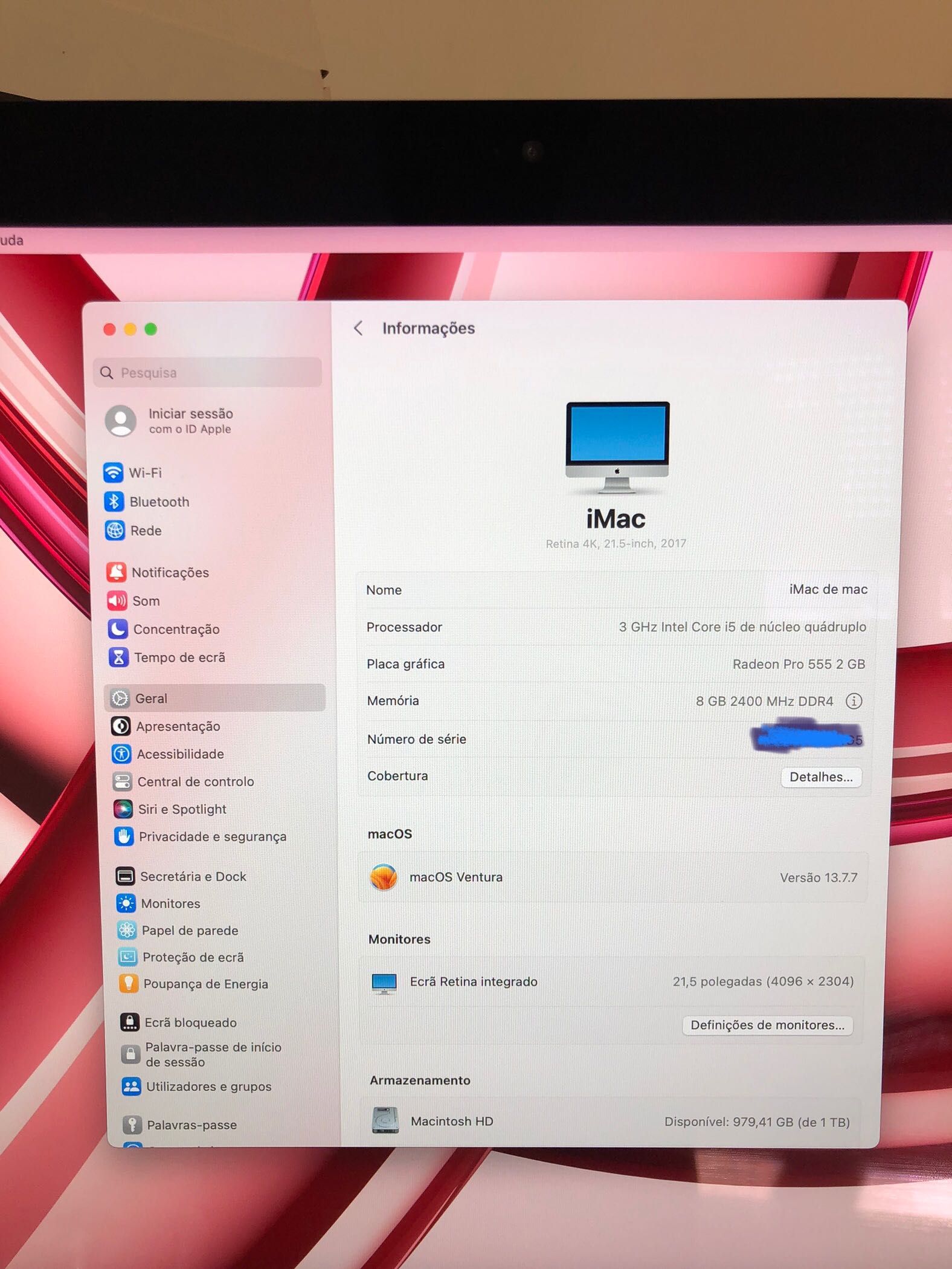Click '8 GB 2400 MHz DDR4' memory value
This screenshot has height=1269, width=952.
click(x=764, y=701)
